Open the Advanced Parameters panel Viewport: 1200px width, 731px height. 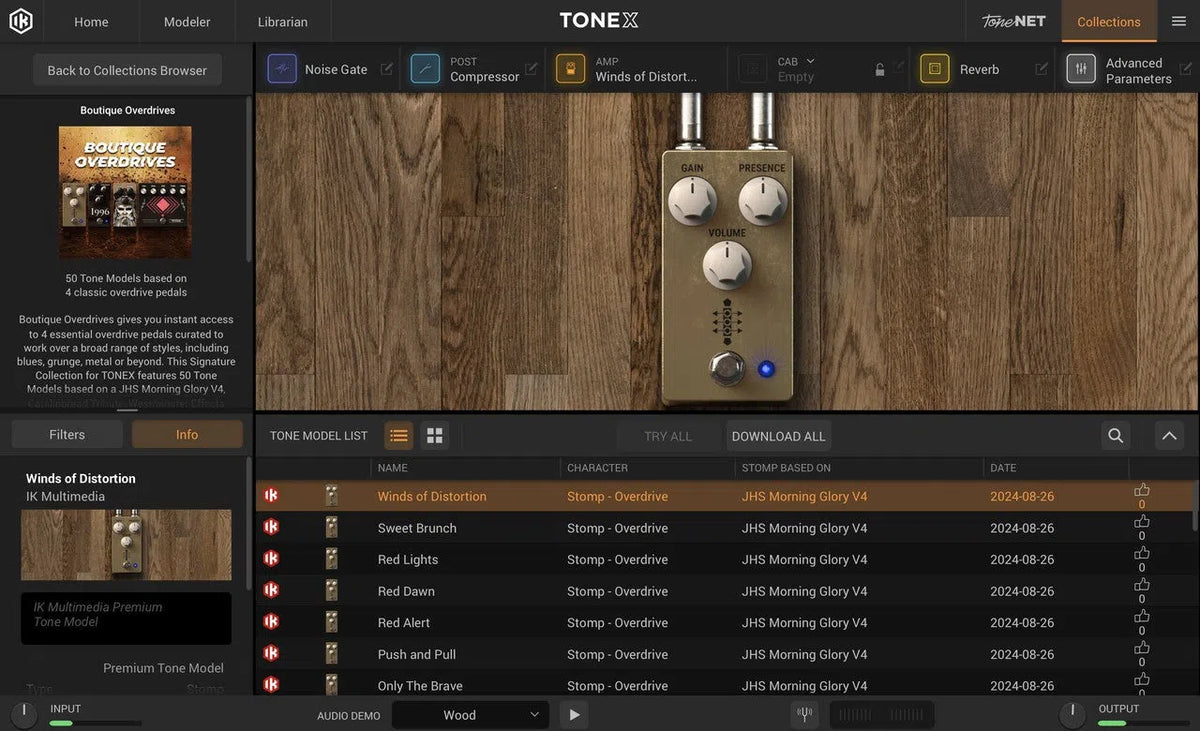(1081, 68)
